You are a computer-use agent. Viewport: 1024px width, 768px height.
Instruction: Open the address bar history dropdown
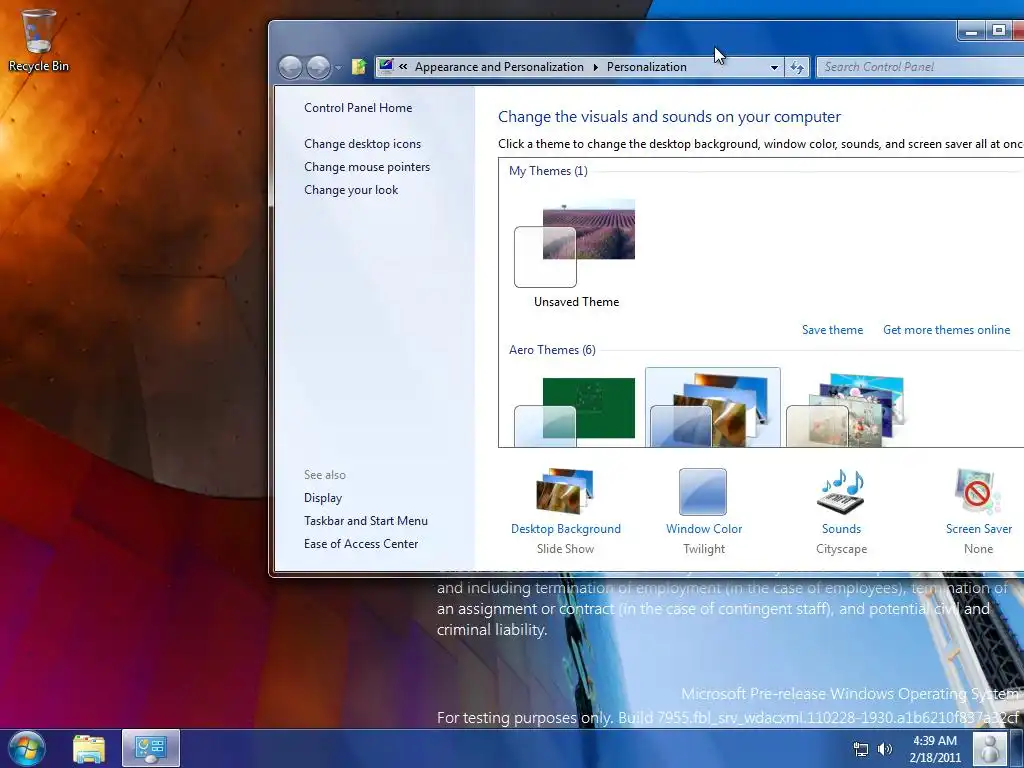[x=774, y=67]
